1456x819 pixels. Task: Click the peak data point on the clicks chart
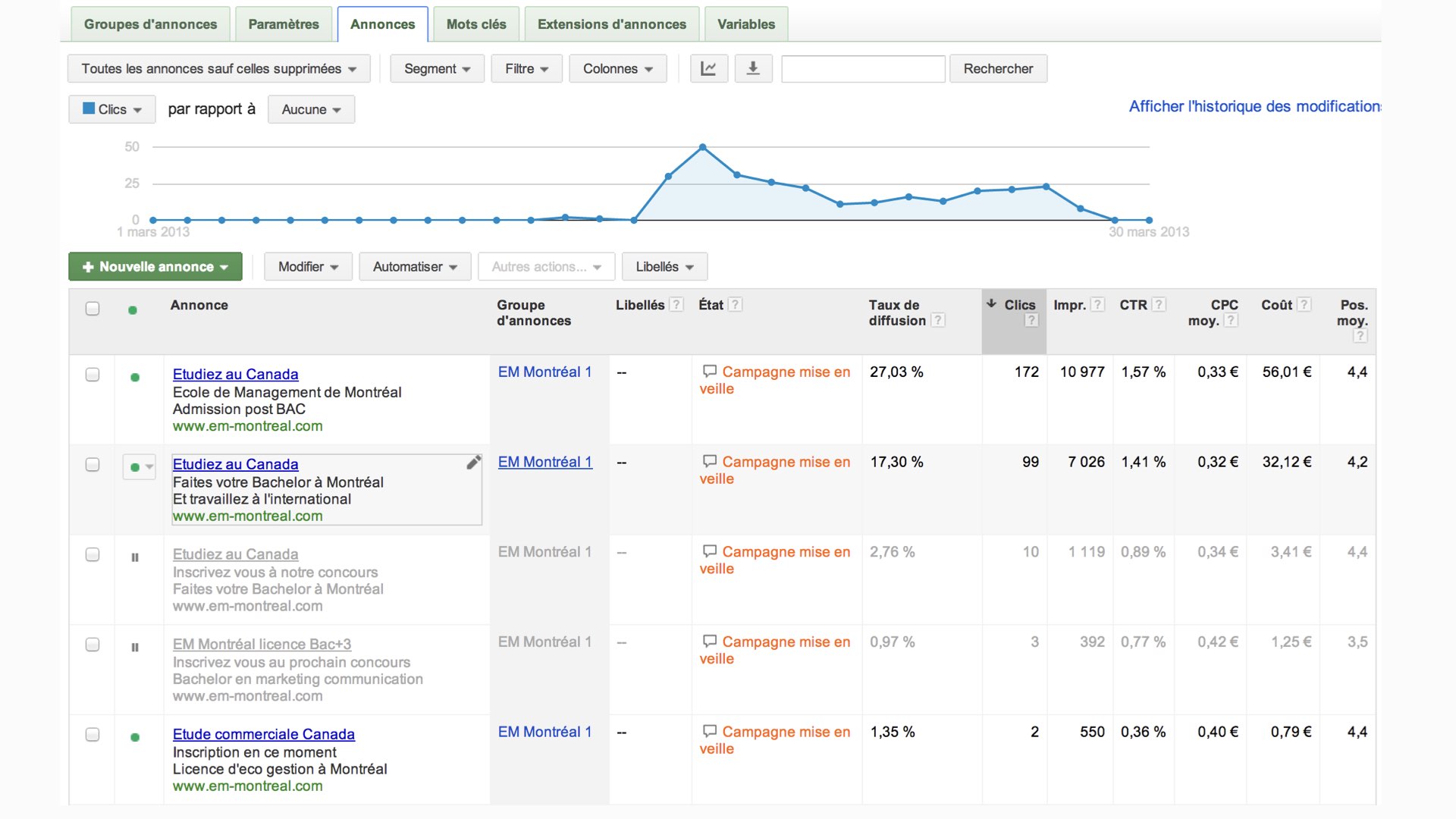[x=703, y=147]
